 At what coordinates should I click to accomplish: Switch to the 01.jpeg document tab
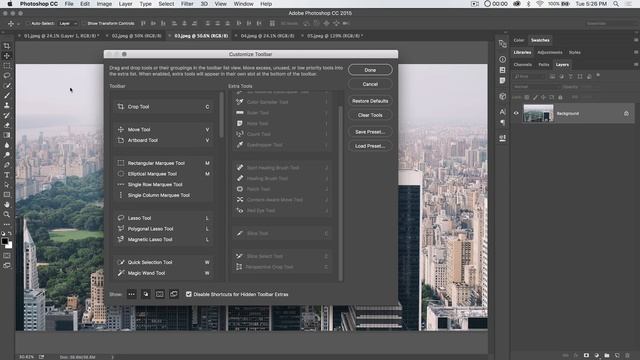point(60,36)
